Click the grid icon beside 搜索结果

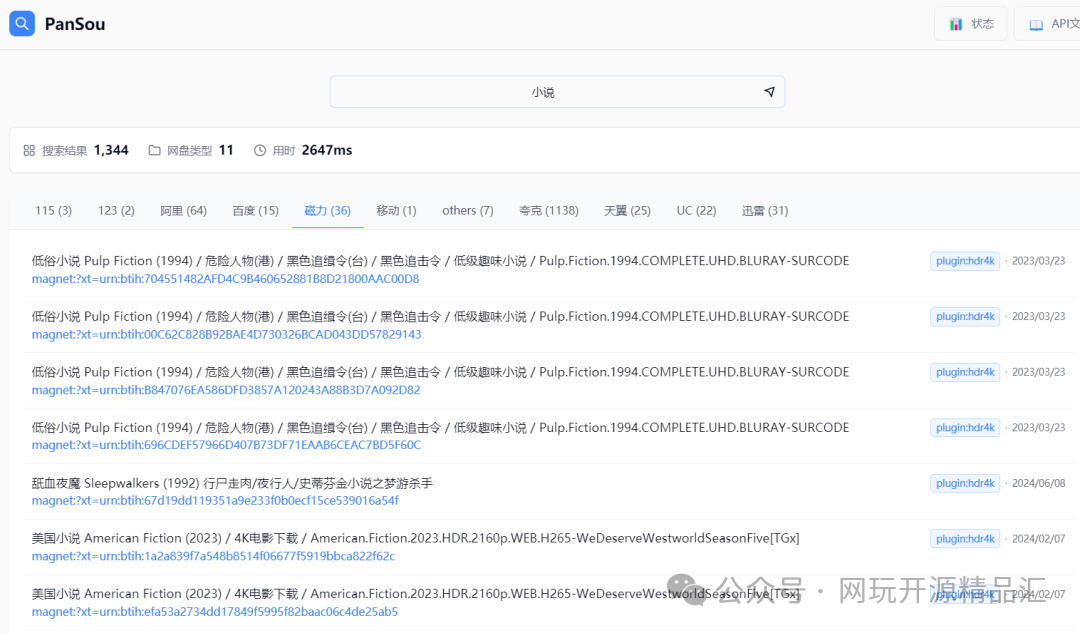[x=27, y=150]
